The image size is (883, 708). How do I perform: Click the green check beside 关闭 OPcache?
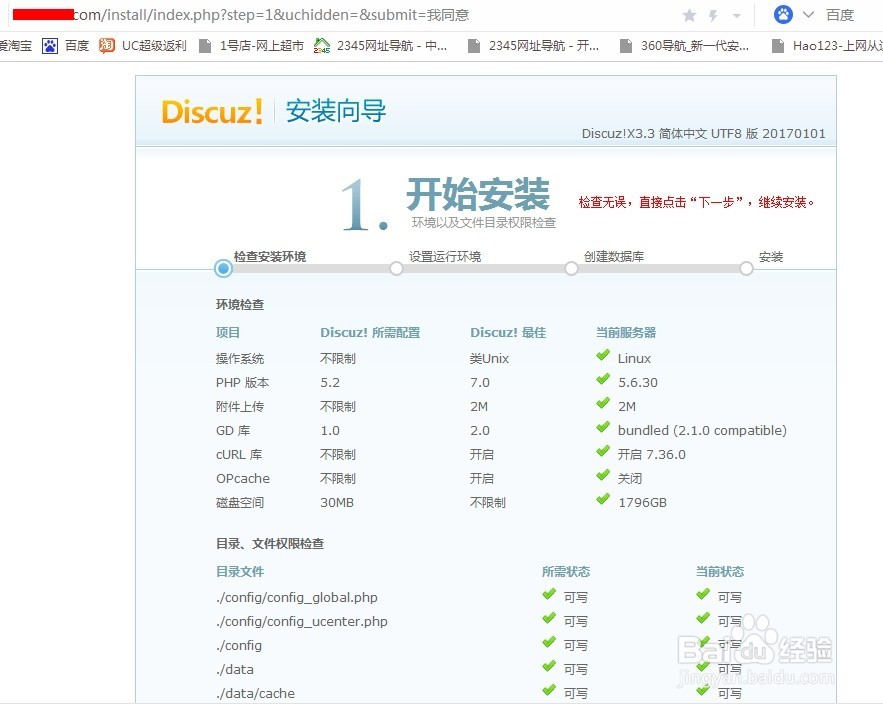[x=603, y=475]
